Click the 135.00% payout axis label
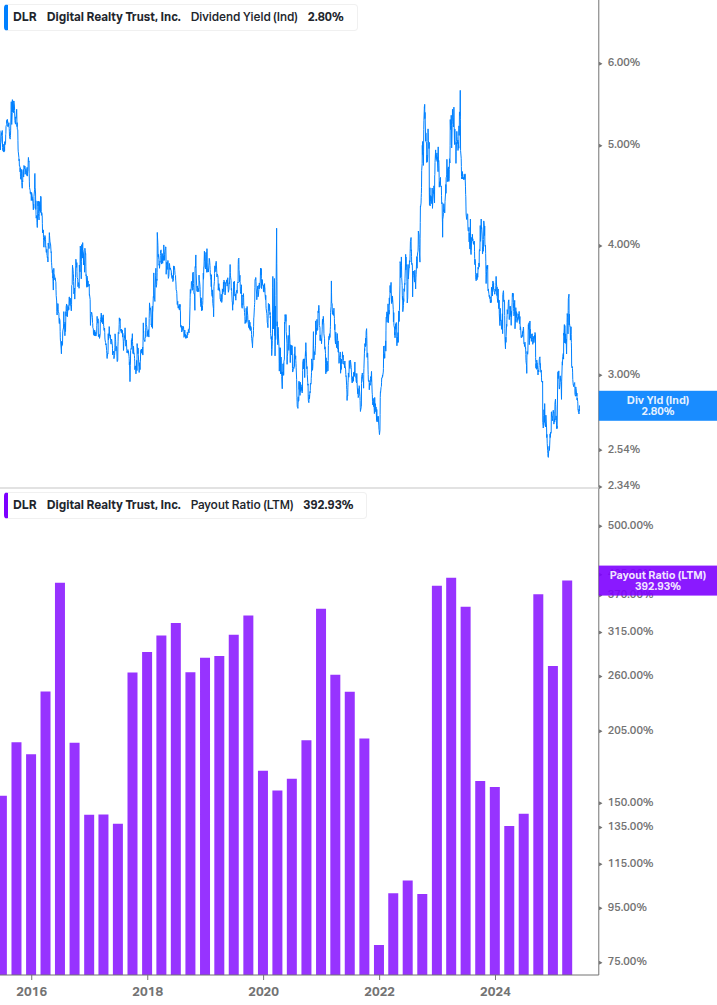This screenshot has width=717, height=1005. [630, 827]
